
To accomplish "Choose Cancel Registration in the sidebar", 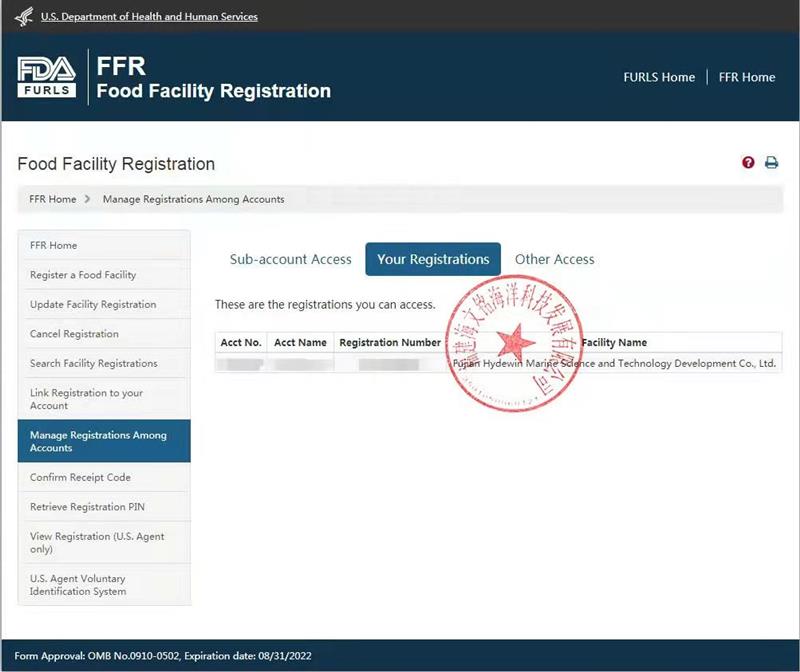I will pos(104,334).
